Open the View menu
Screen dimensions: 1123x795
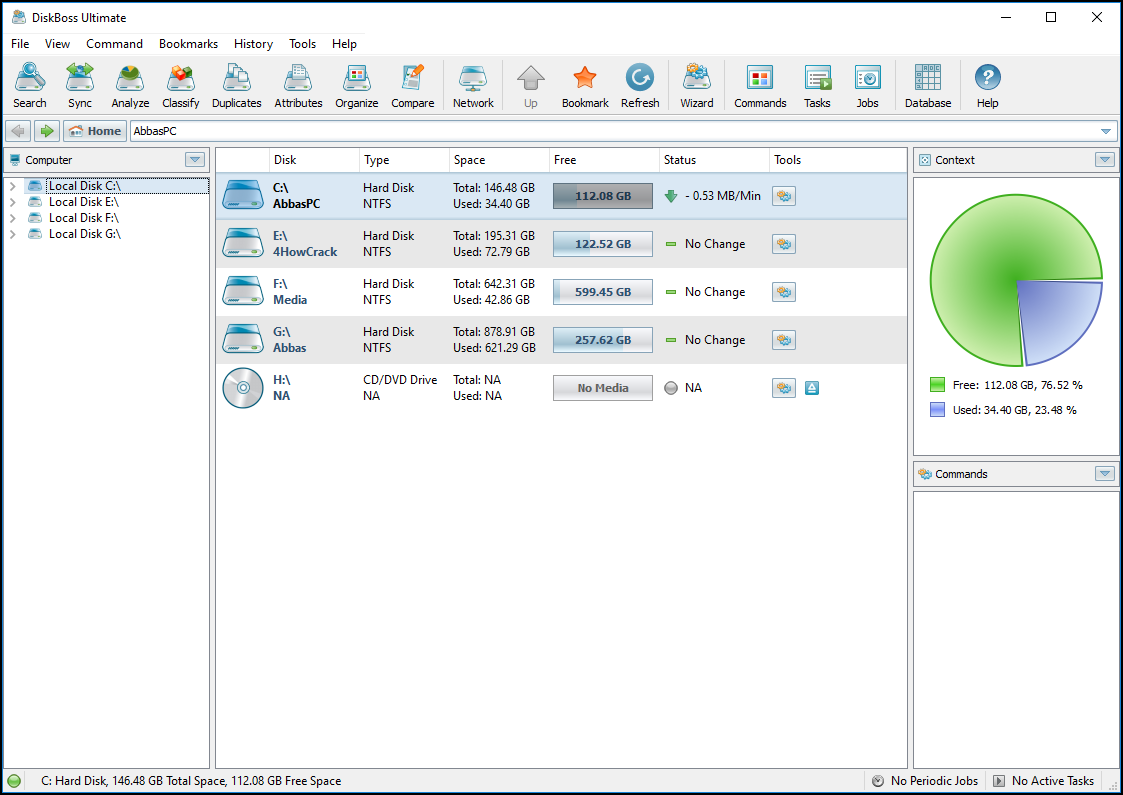click(57, 44)
